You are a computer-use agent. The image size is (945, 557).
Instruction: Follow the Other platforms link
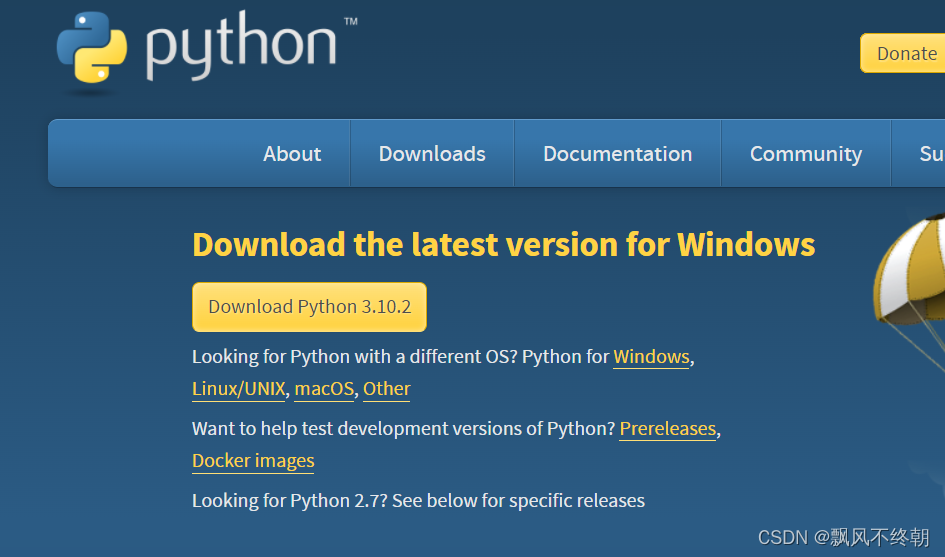386,389
